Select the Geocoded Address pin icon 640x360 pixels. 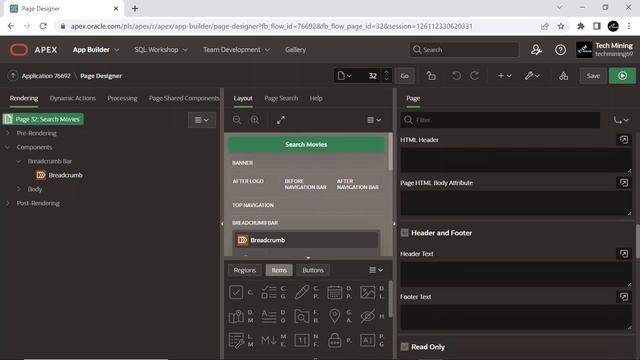click(x=334, y=316)
